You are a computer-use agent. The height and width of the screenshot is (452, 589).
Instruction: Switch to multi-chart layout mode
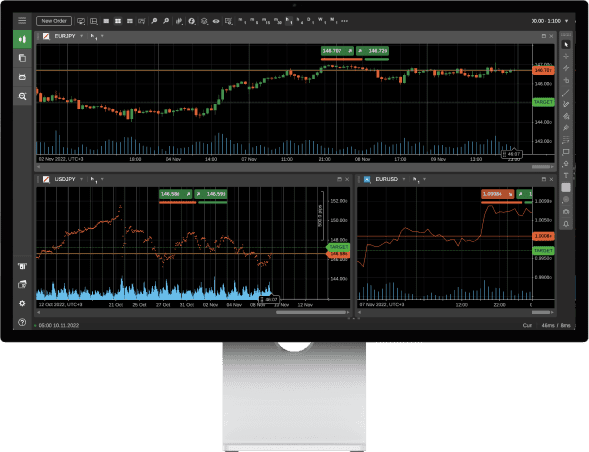(x=118, y=21)
